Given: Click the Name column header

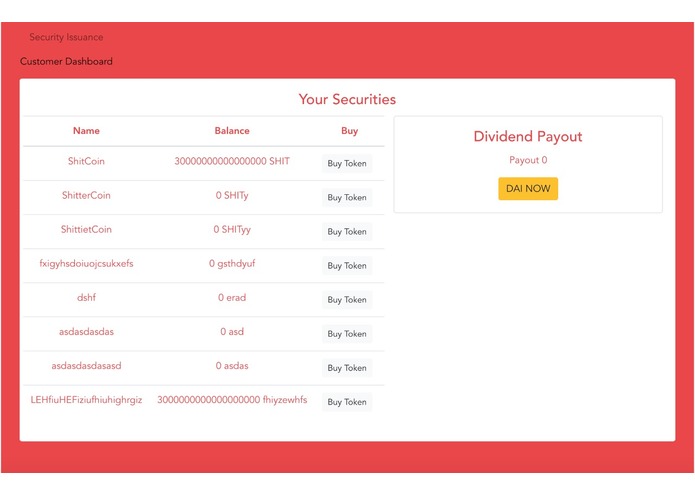Looking at the screenshot, I should 86,131.
